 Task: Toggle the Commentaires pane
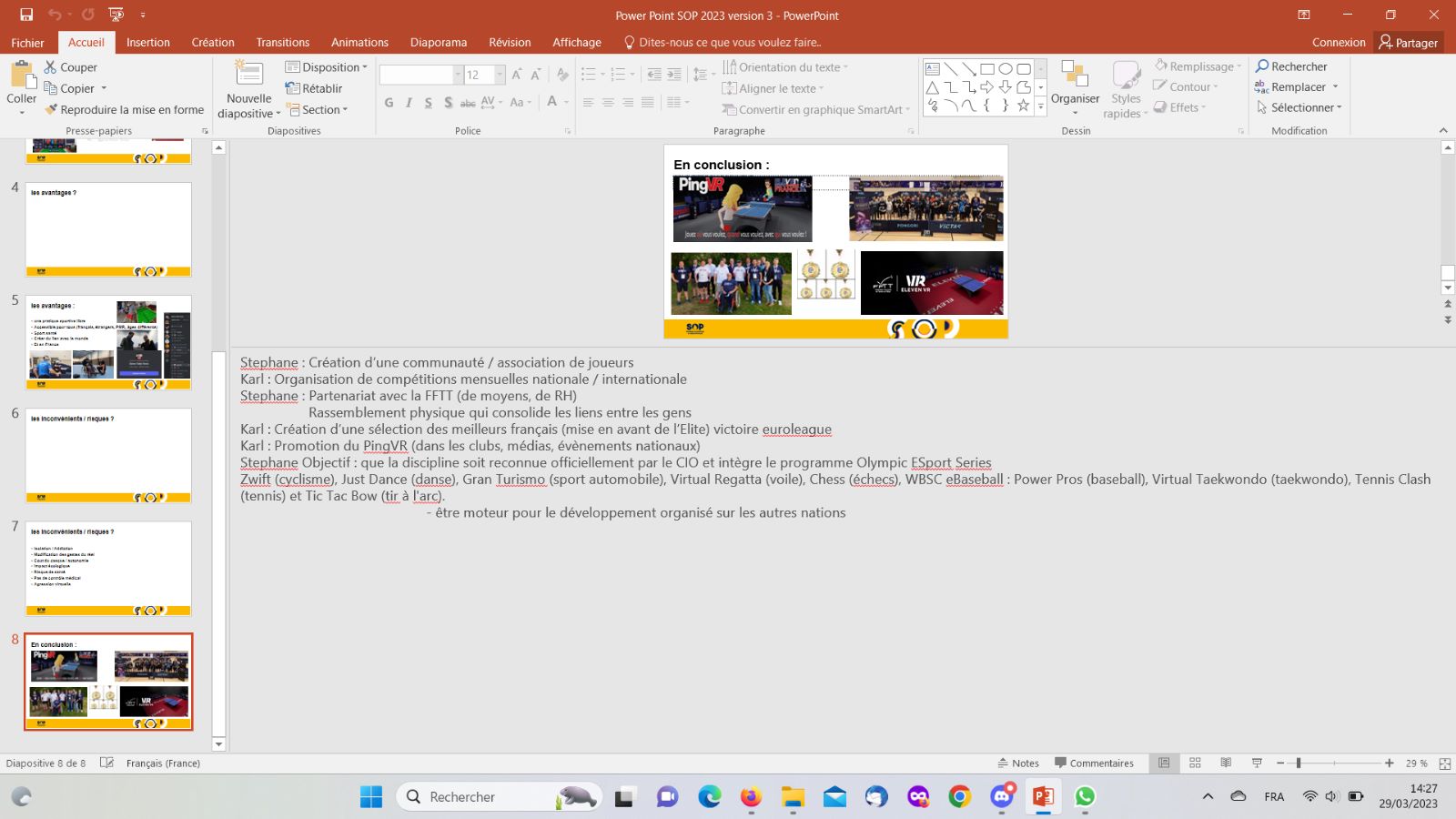[x=1094, y=763]
